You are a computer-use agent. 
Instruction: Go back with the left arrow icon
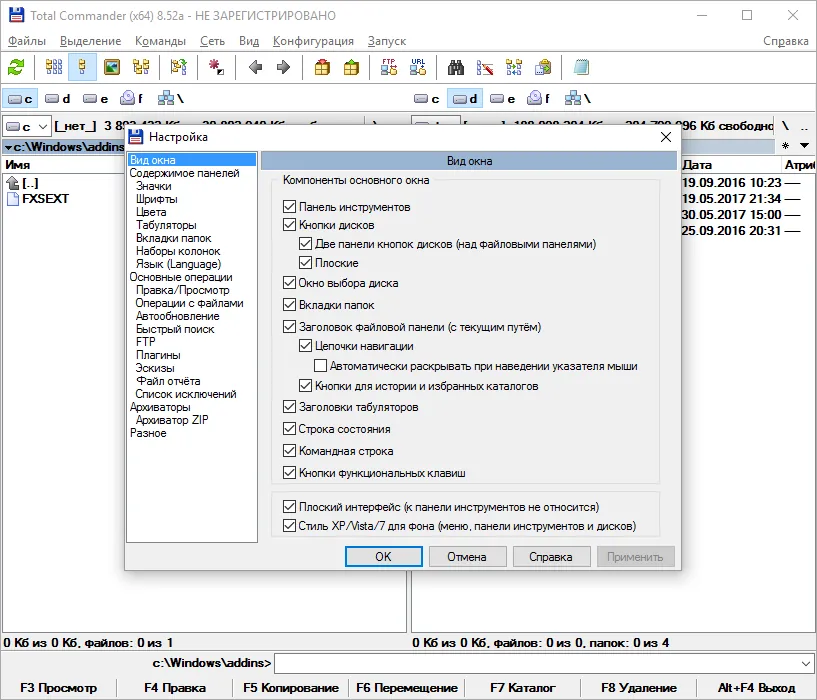(255, 67)
